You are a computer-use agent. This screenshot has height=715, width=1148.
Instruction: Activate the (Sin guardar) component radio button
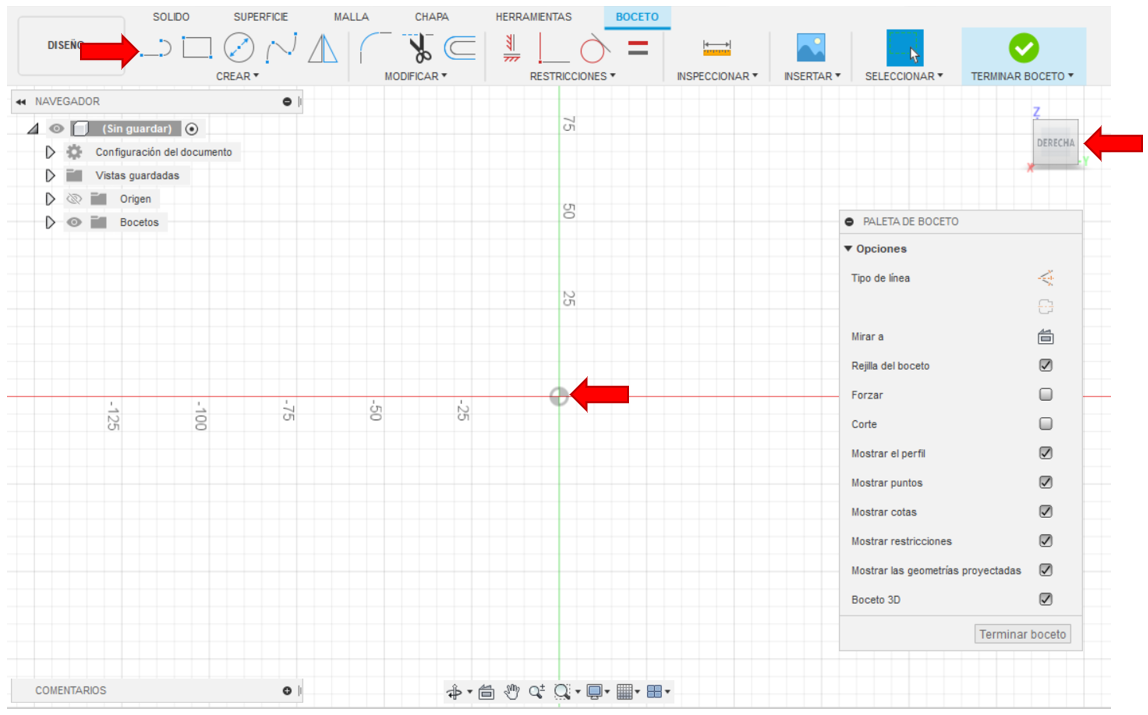[x=192, y=129]
